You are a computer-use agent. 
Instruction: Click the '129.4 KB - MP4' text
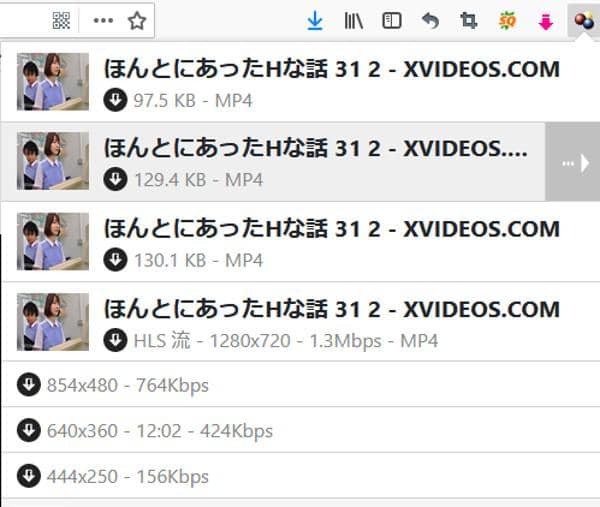(x=198, y=180)
